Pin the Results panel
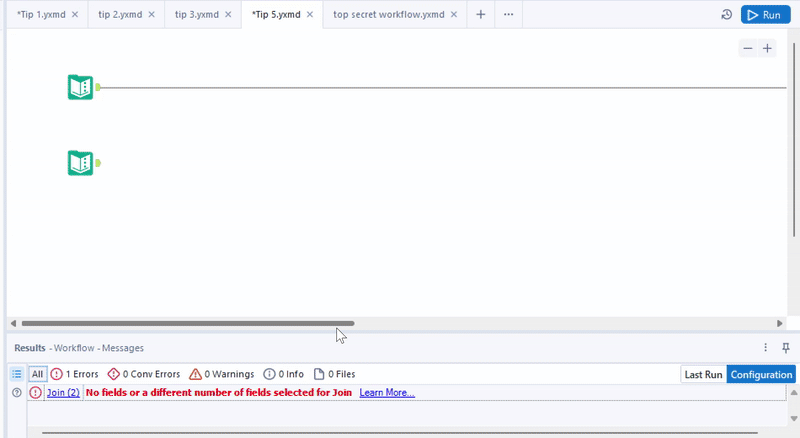Viewport: 800px width, 438px height. (786, 348)
